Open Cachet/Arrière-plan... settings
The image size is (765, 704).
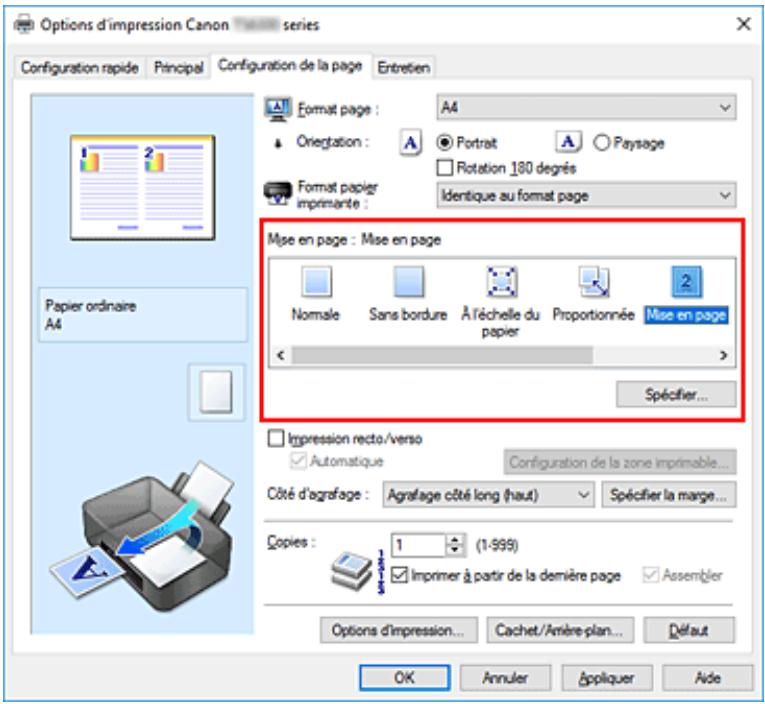[x=560, y=630]
